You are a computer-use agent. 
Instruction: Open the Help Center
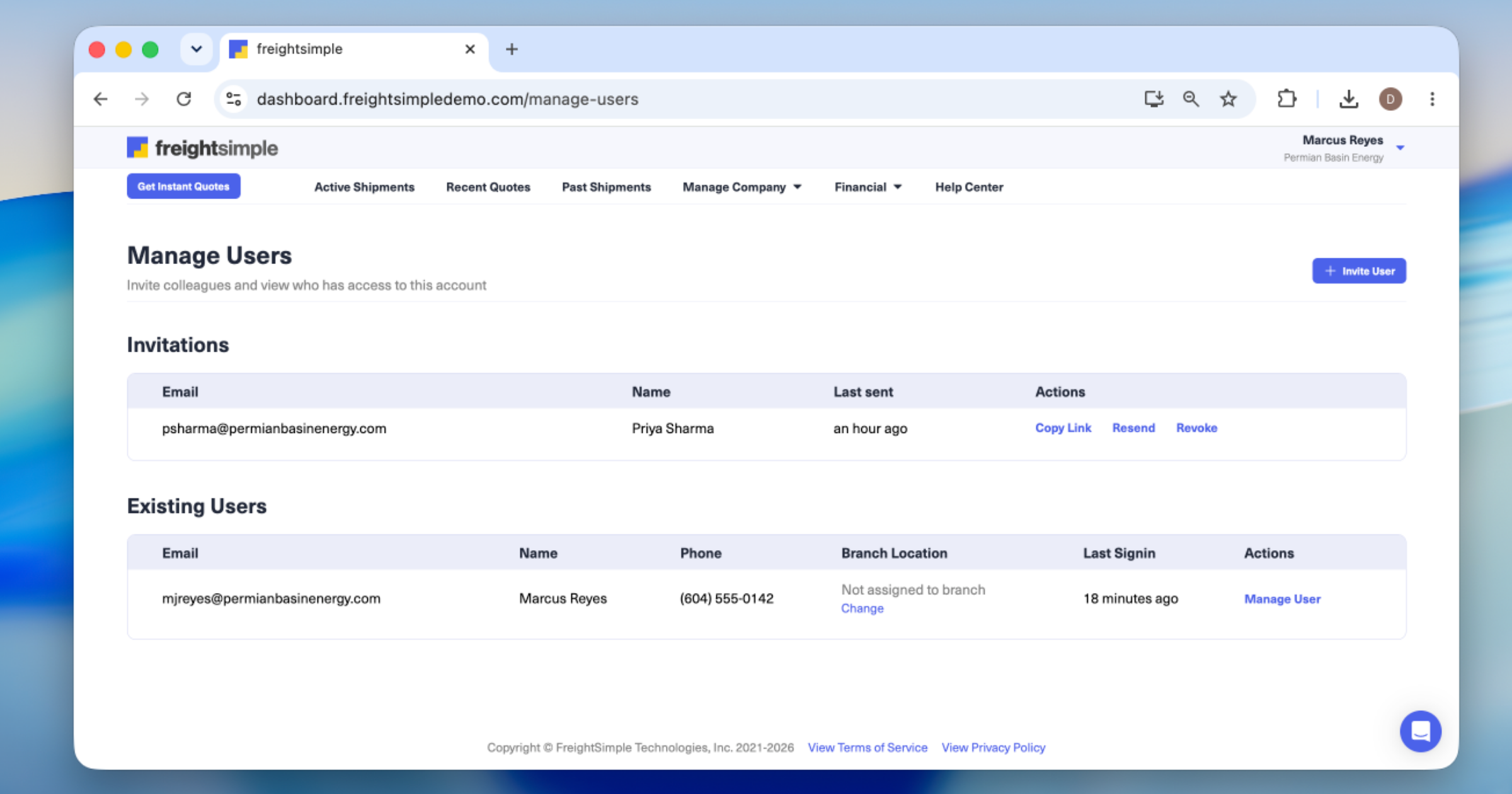(x=969, y=187)
